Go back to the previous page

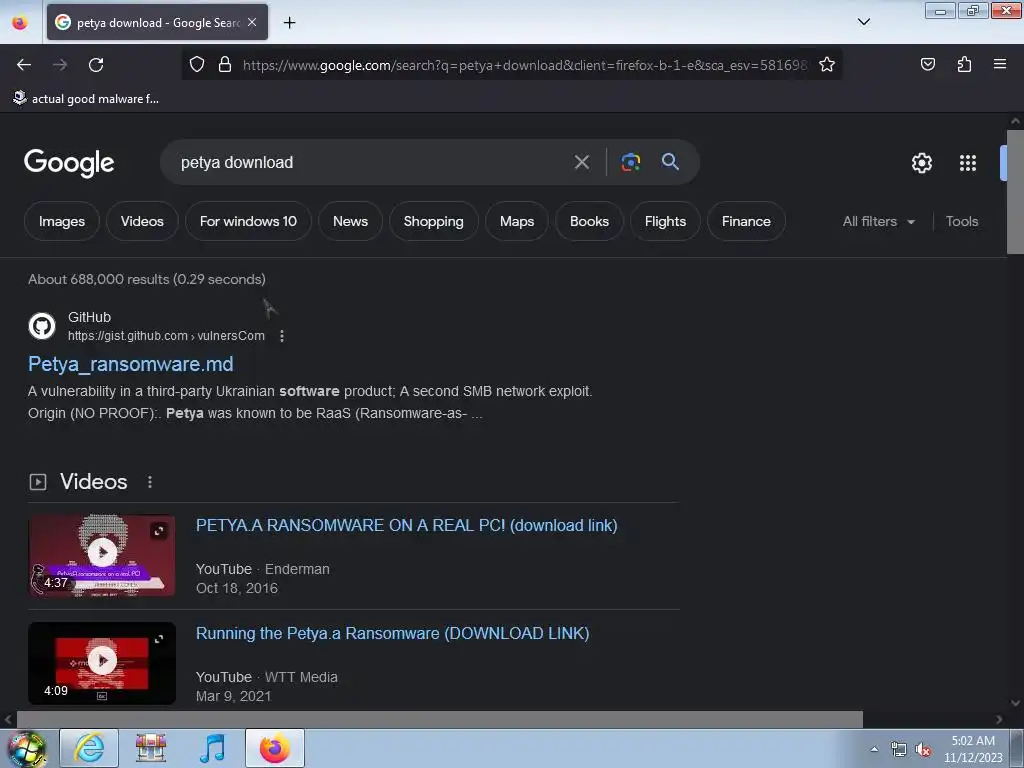pyautogui.click(x=24, y=65)
